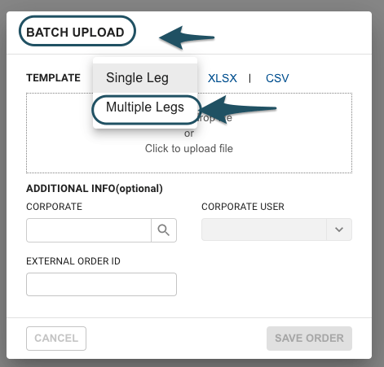Click the External Order ID label

click(73, 261)
